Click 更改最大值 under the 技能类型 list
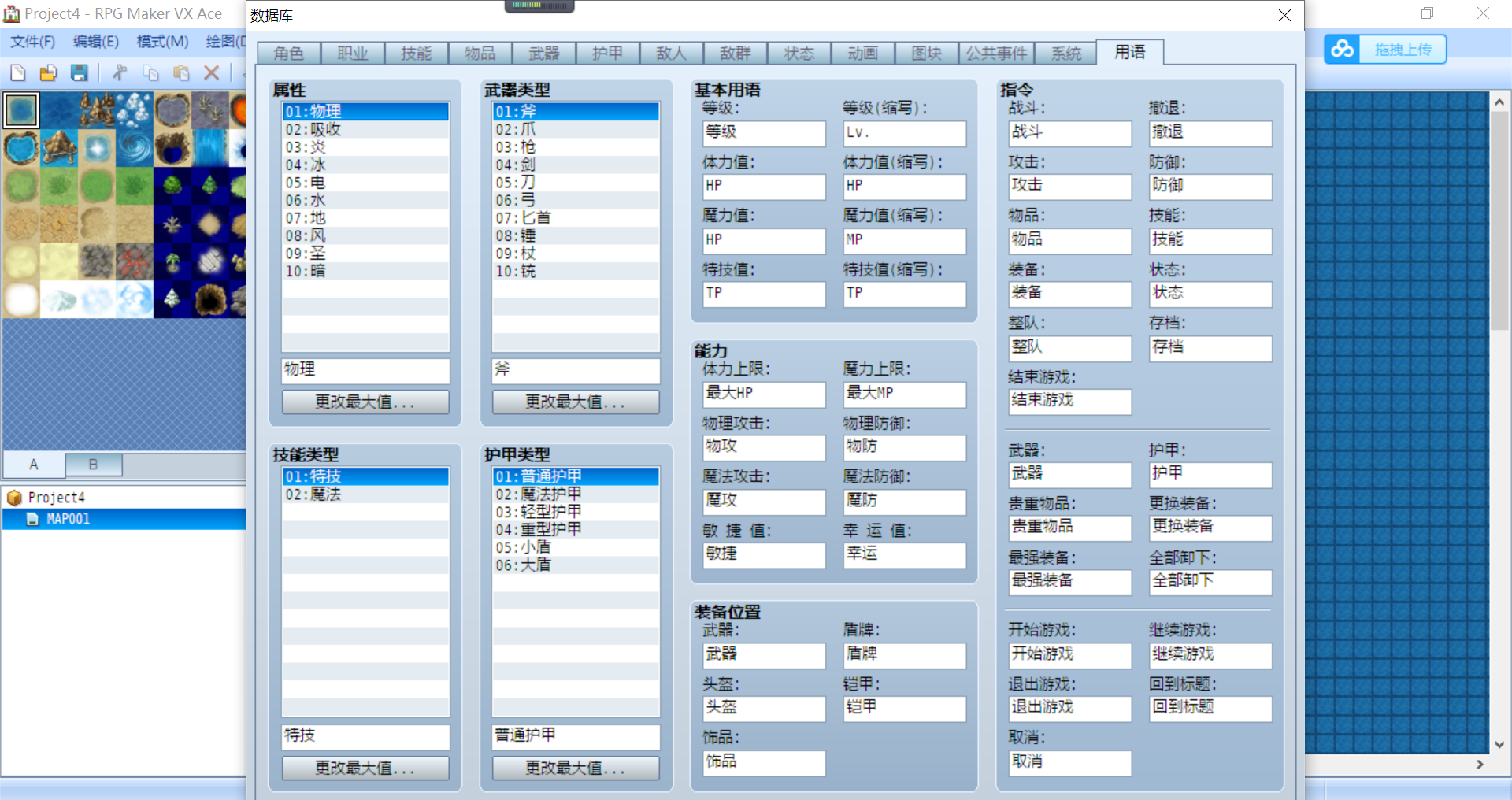The width and height of the screenshot is (1512, 800). coord(365,768)
